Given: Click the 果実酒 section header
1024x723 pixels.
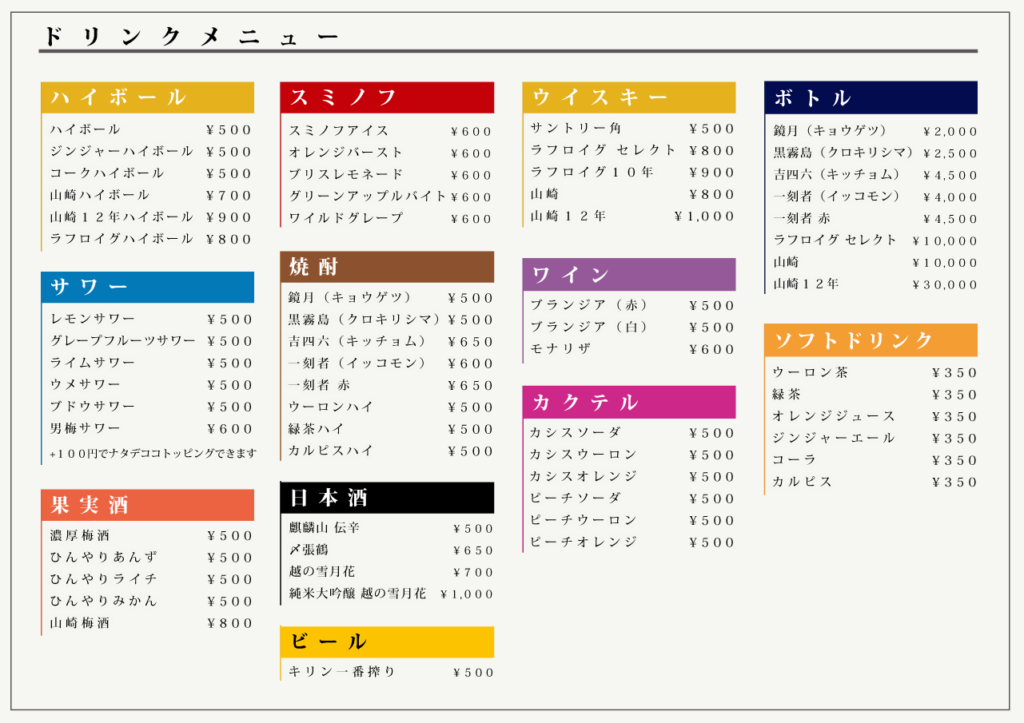Looking at the screenshot, I should click(147, 505).
